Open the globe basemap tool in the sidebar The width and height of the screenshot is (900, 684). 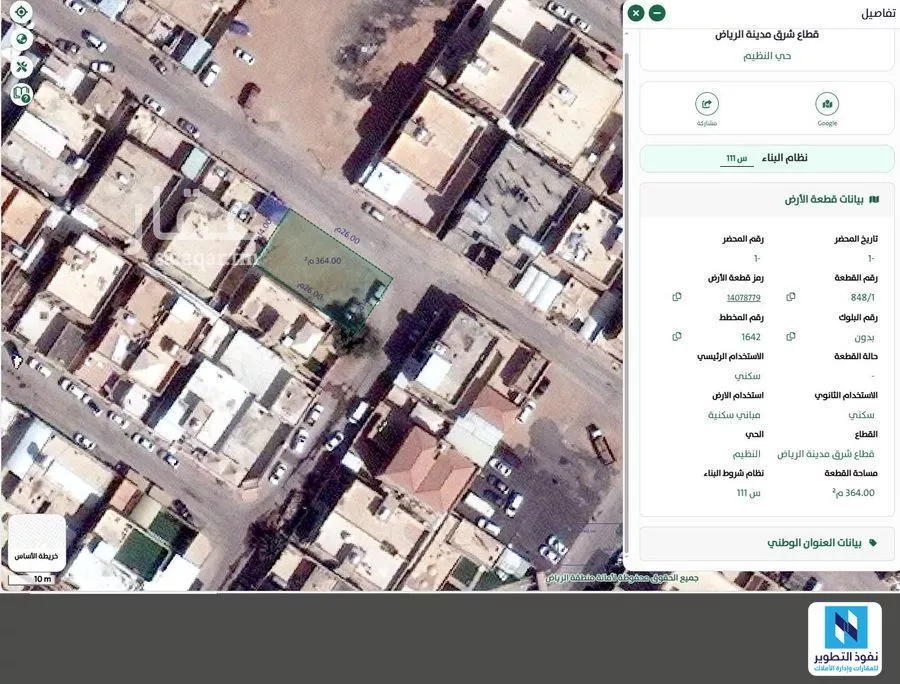(22, 40)
